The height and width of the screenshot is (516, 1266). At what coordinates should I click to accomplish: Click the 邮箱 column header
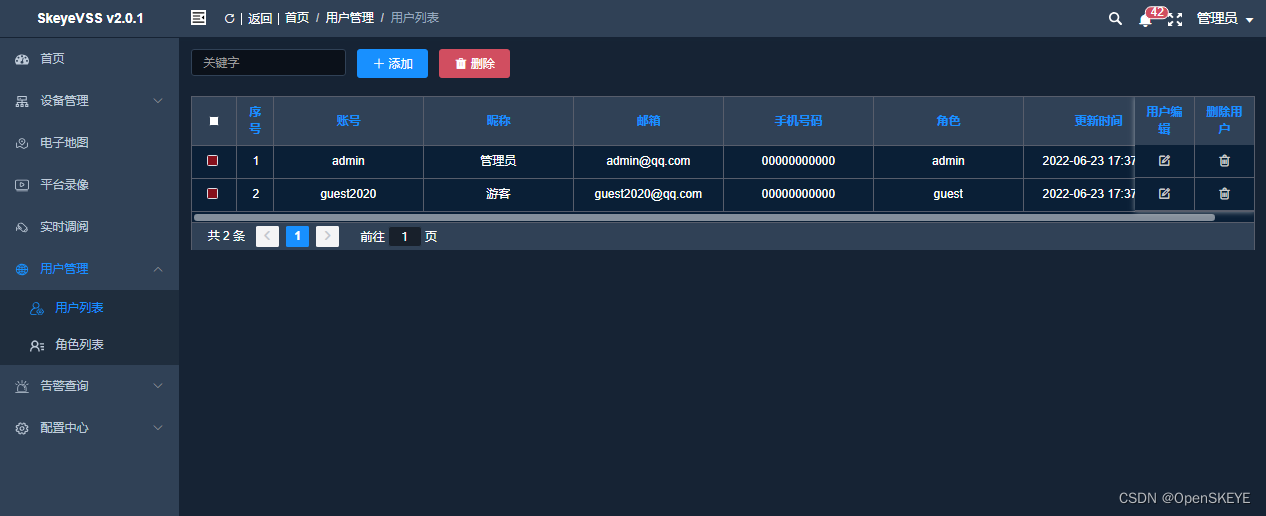(648, 121)
